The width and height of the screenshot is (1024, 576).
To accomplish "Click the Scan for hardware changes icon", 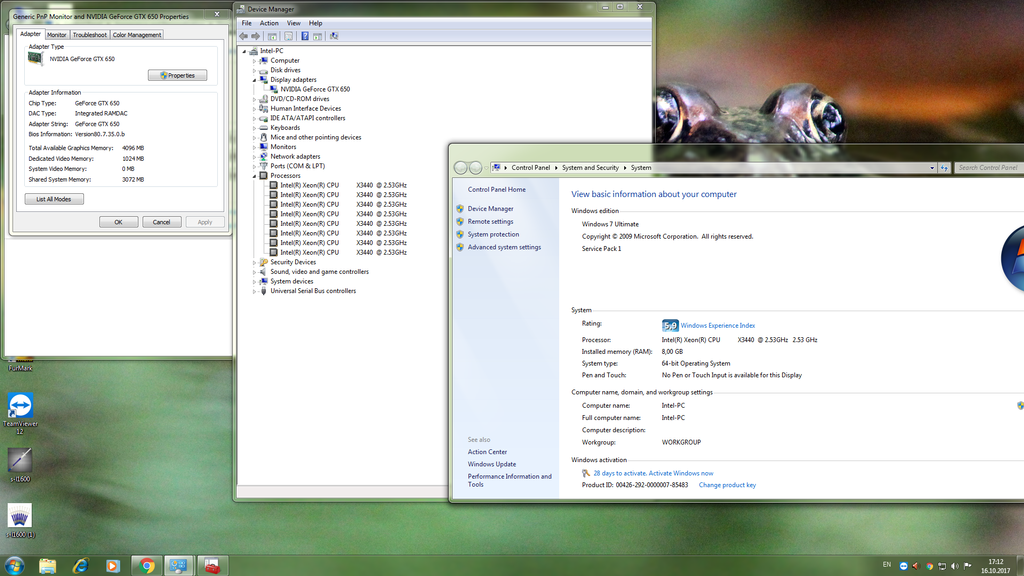I will coord(334,36).
